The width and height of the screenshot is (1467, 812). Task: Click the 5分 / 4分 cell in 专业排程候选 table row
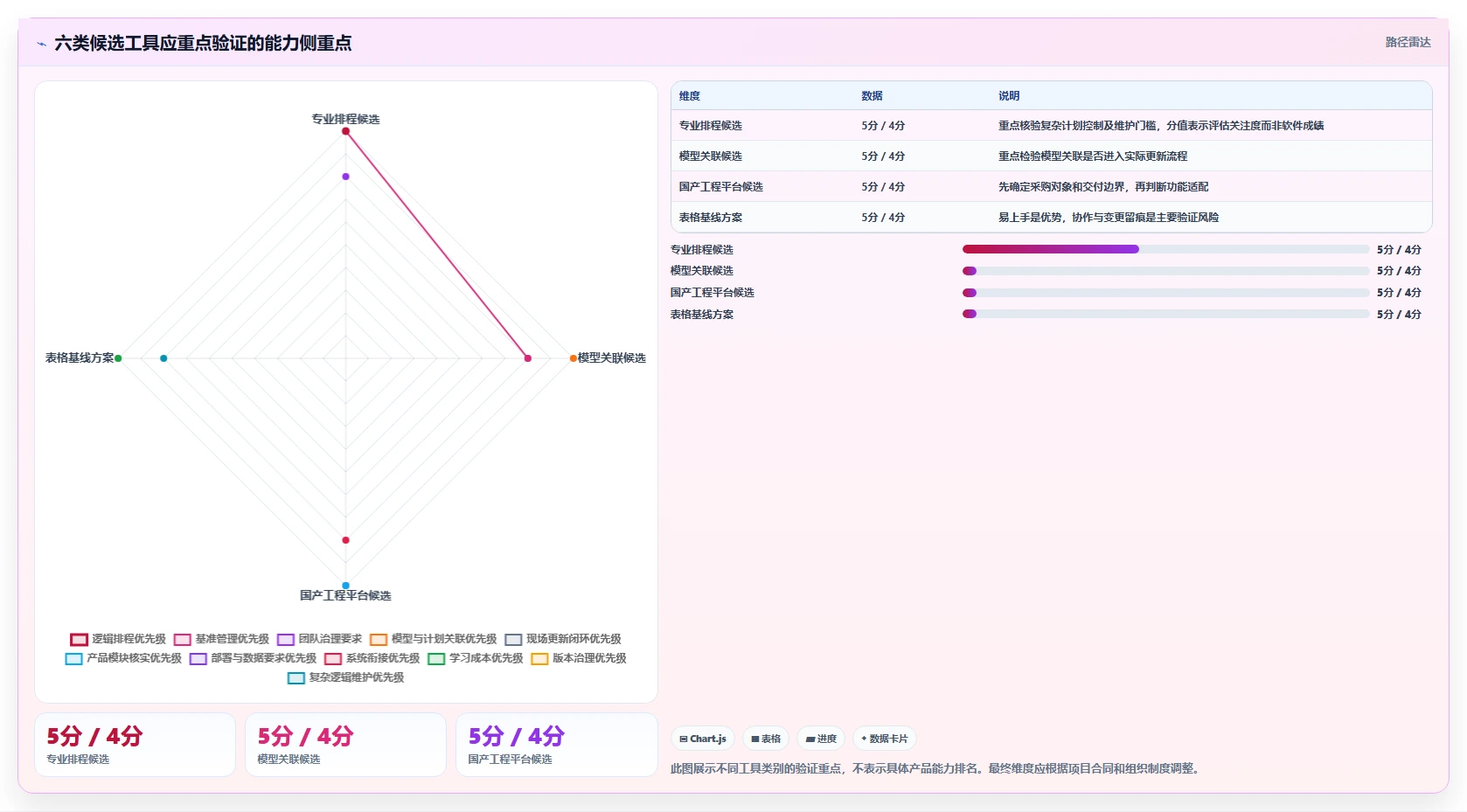point(883,126)
